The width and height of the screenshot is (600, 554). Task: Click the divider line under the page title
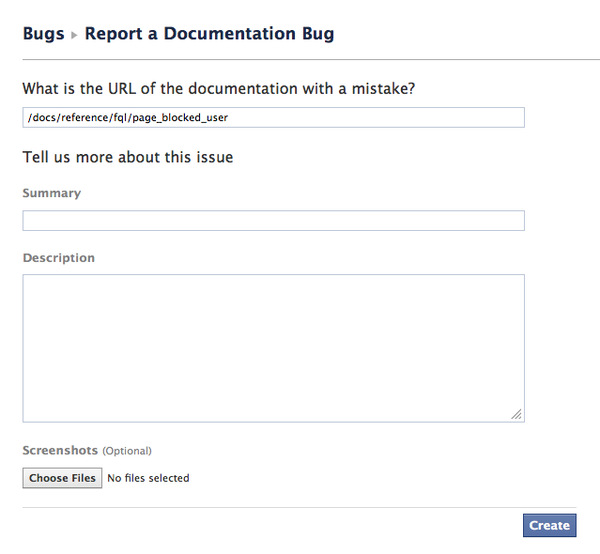(300, 60)
